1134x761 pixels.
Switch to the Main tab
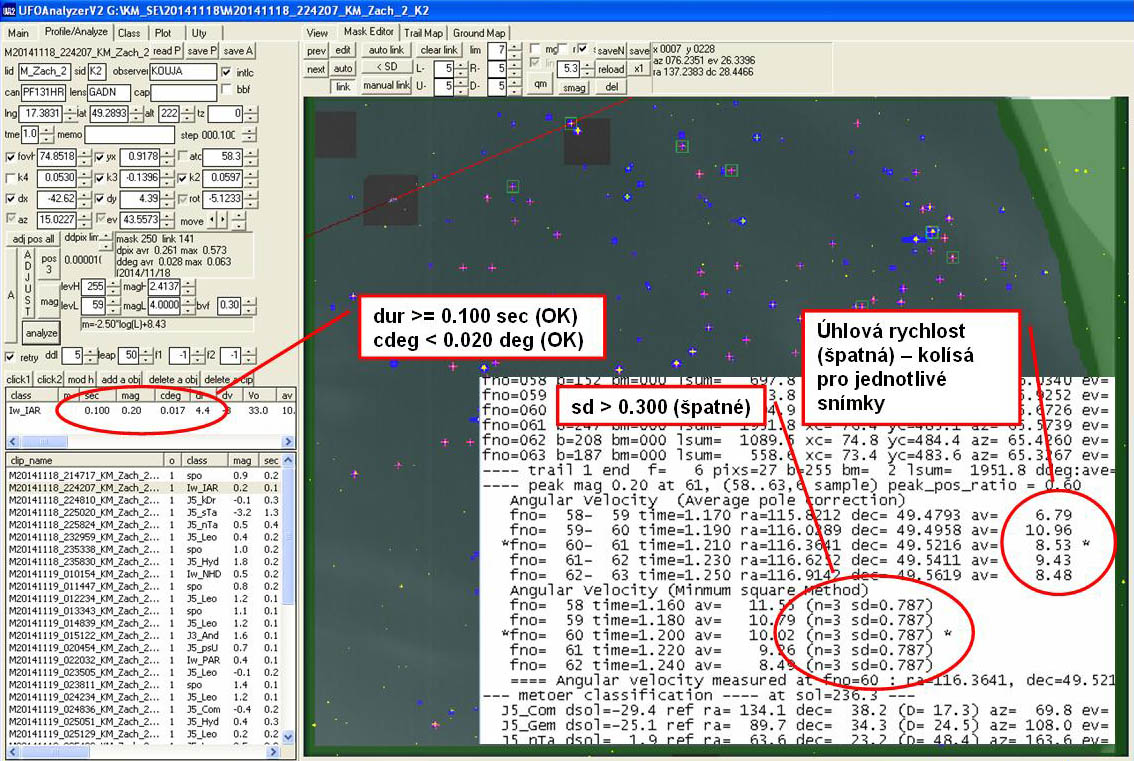18,33
